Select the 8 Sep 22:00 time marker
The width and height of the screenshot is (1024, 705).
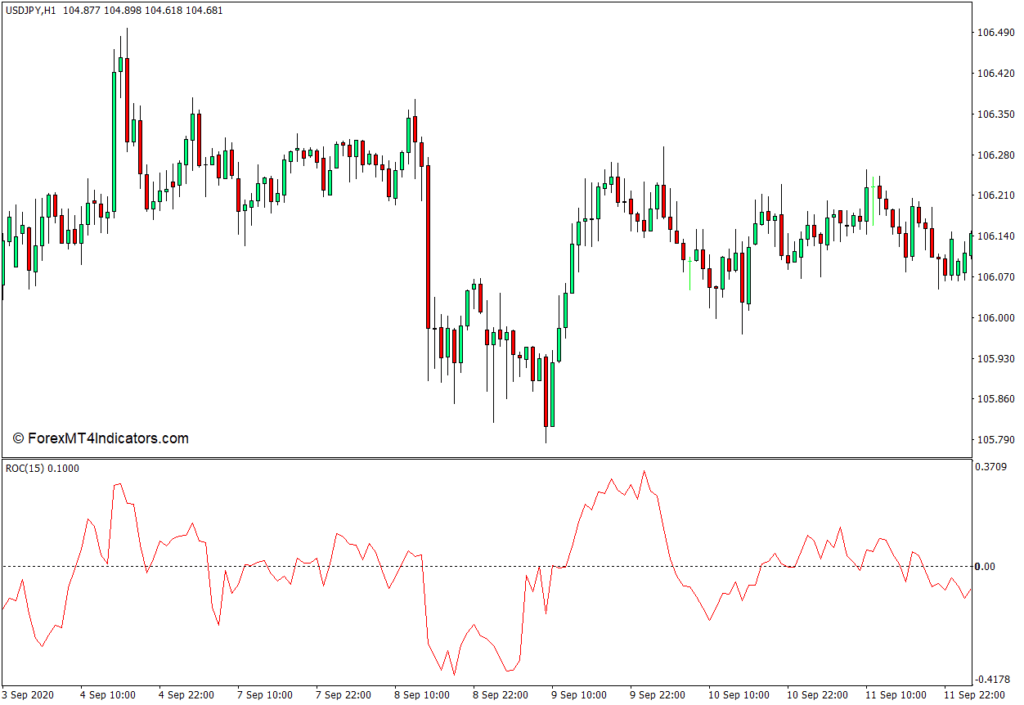click(x=501, y=694)
